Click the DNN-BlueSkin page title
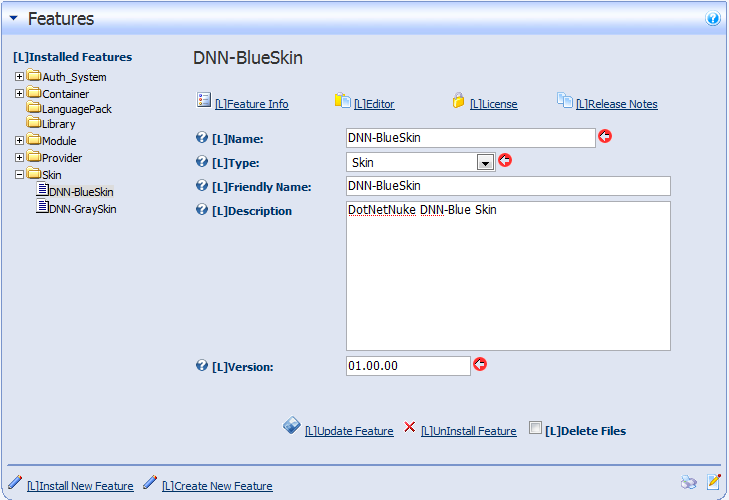The height and width of the screenshot is (500, 729). 248,58
